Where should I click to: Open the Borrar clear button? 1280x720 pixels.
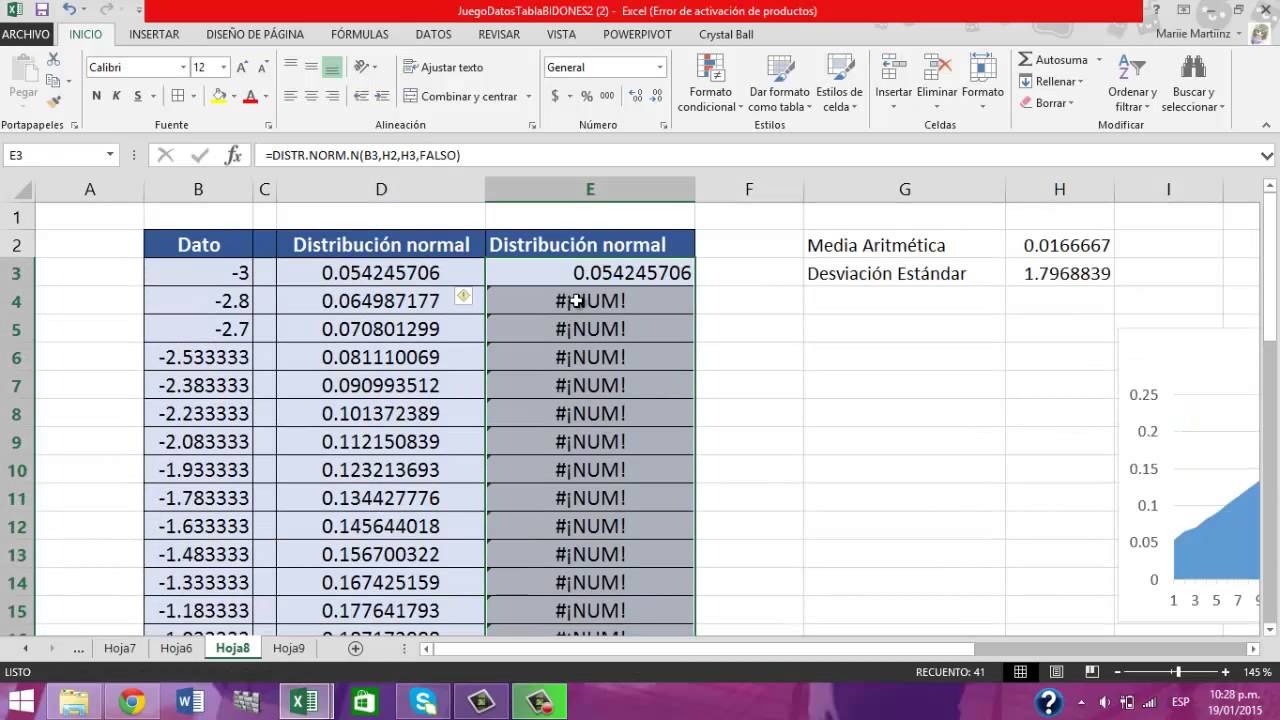(x=1047, y=102)
